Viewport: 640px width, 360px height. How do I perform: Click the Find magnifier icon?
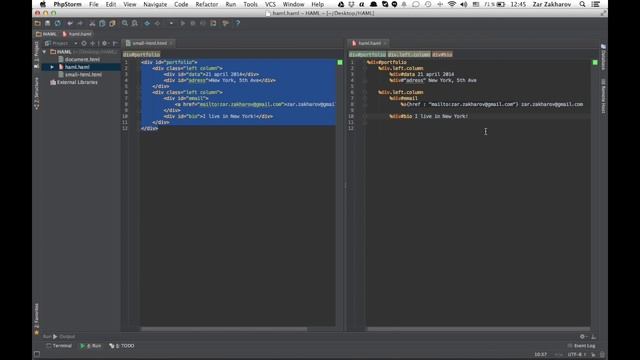(125, 24)
